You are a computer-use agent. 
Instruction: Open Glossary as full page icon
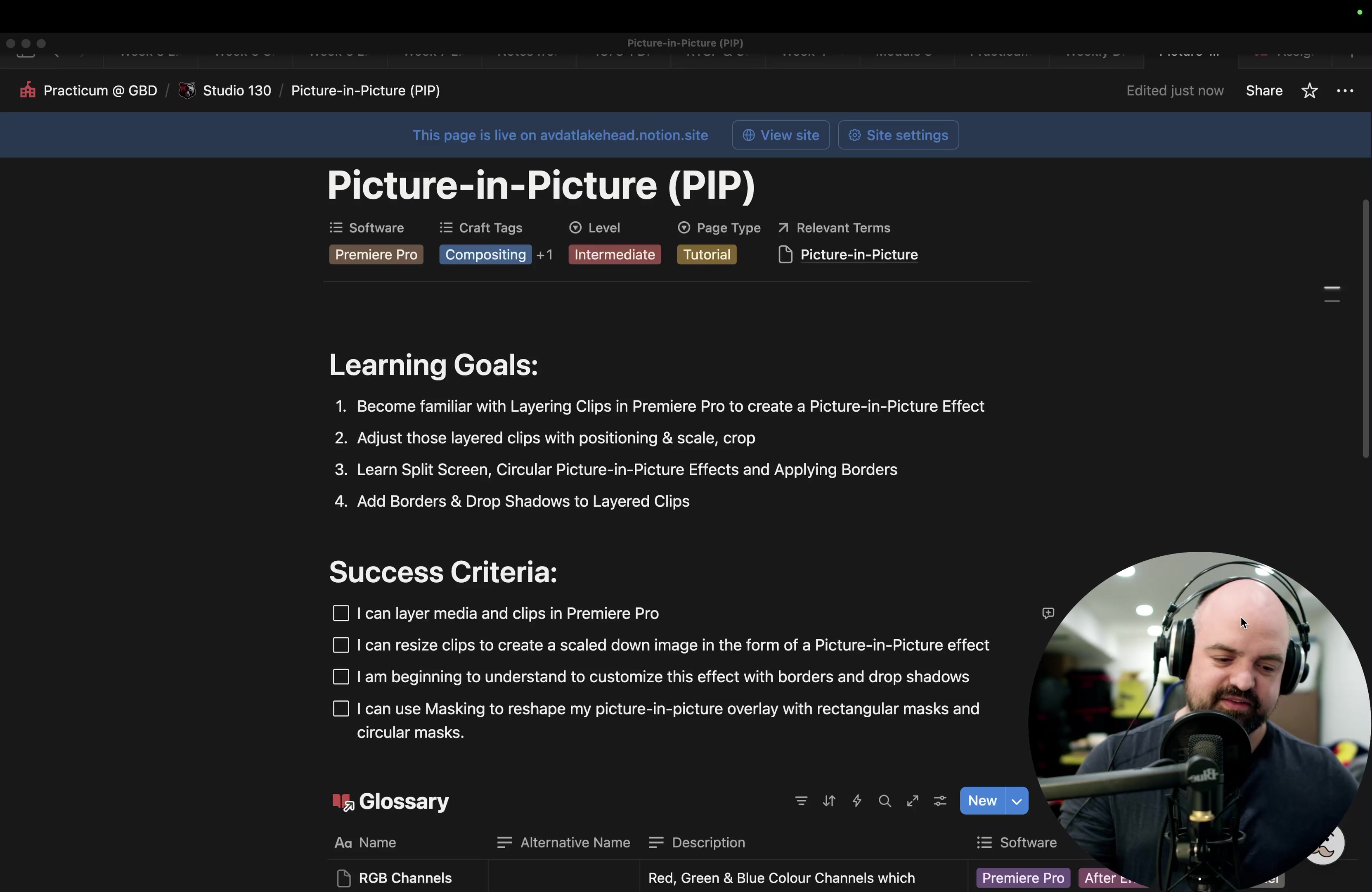click(912, 801)
